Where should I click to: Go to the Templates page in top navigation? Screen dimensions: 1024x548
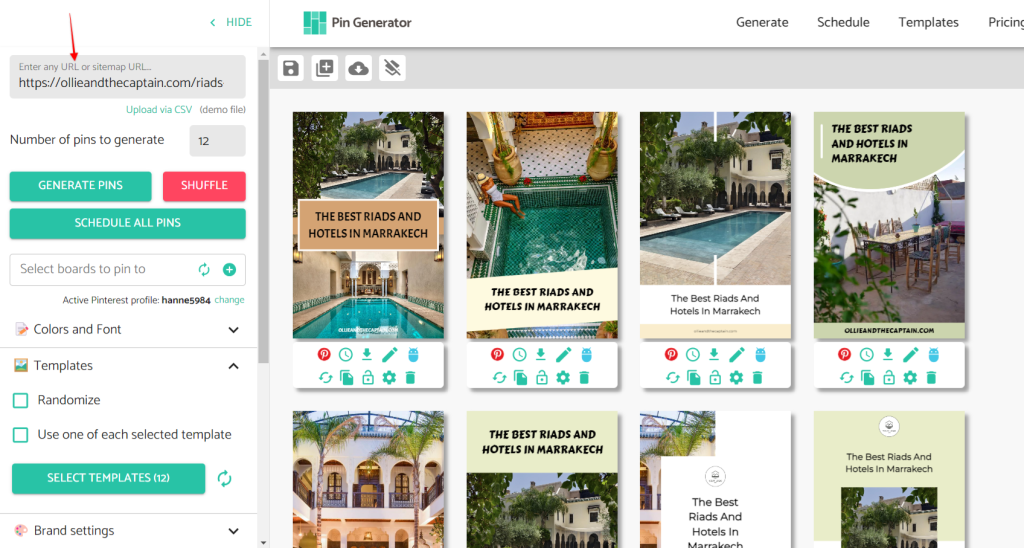(928, 22)
